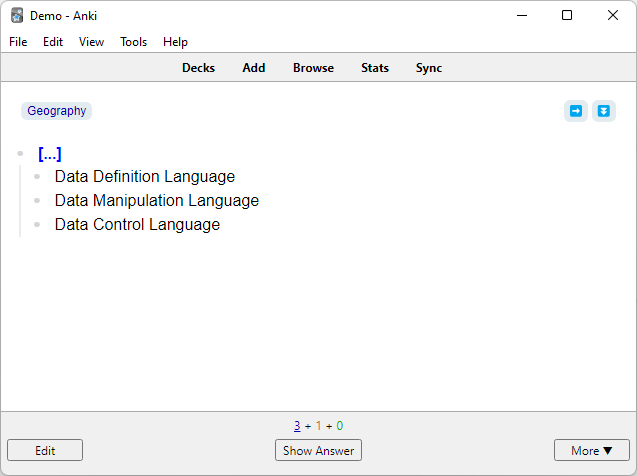Click the right-arrow reveal next icon
This screenshot has height=476, width=637.
(576, 111)
